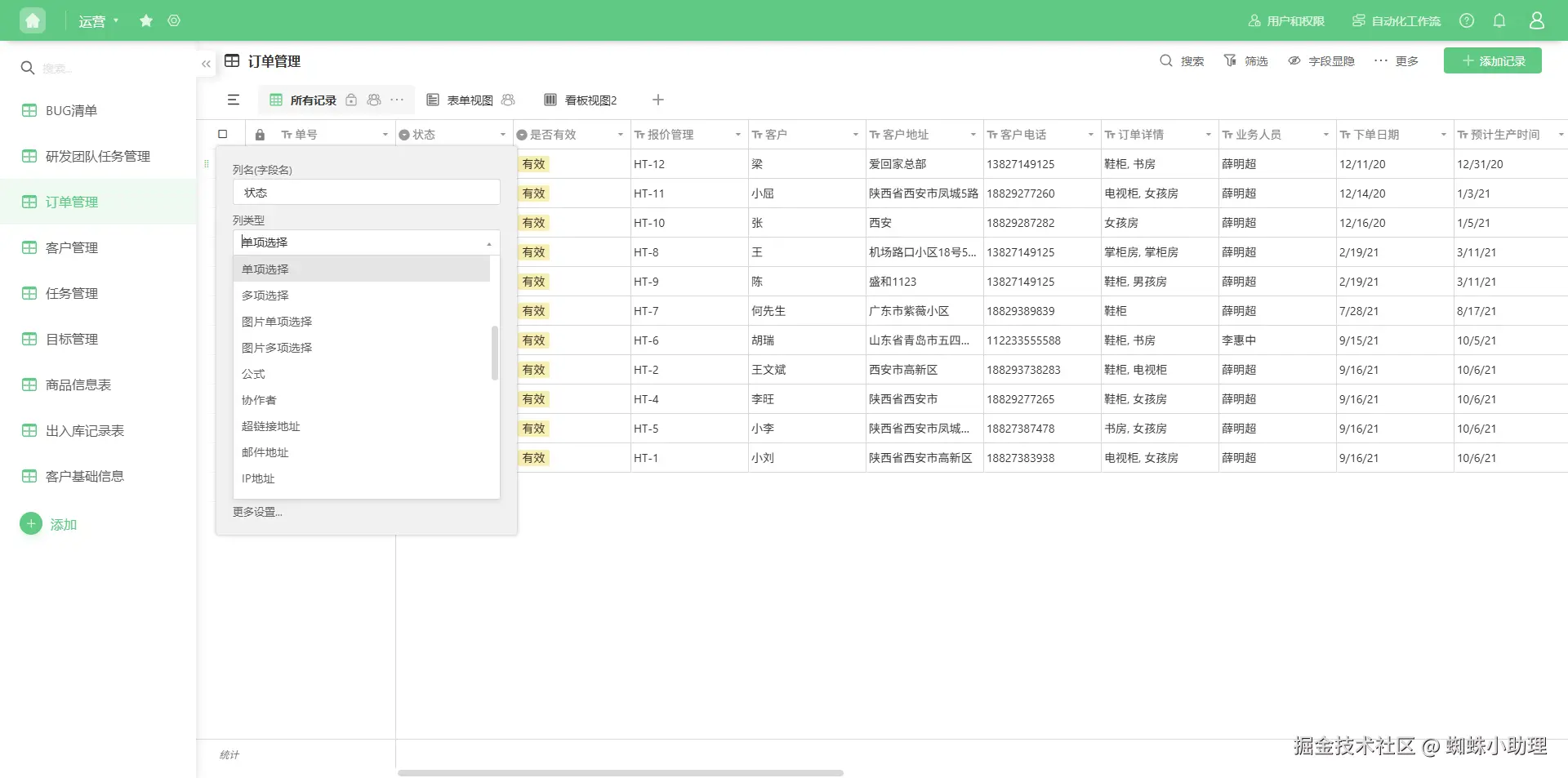This screenshot has width=1568, height=778.
Task: Open the 单号 column dropdown arrow
Action: tap(385, 135)
